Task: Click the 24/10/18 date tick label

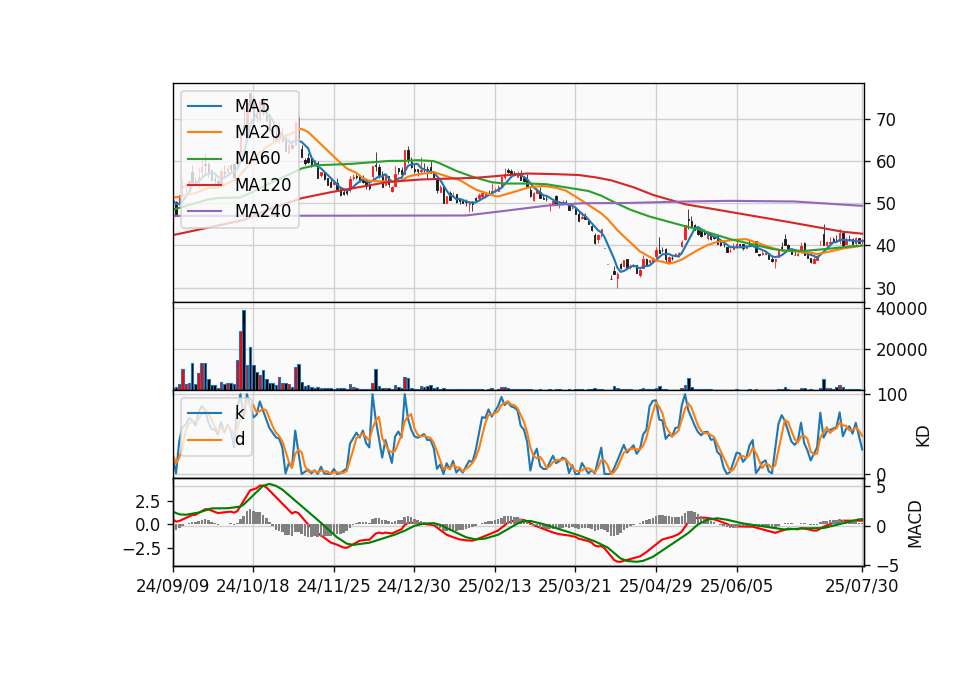Action: coord(253,586)
